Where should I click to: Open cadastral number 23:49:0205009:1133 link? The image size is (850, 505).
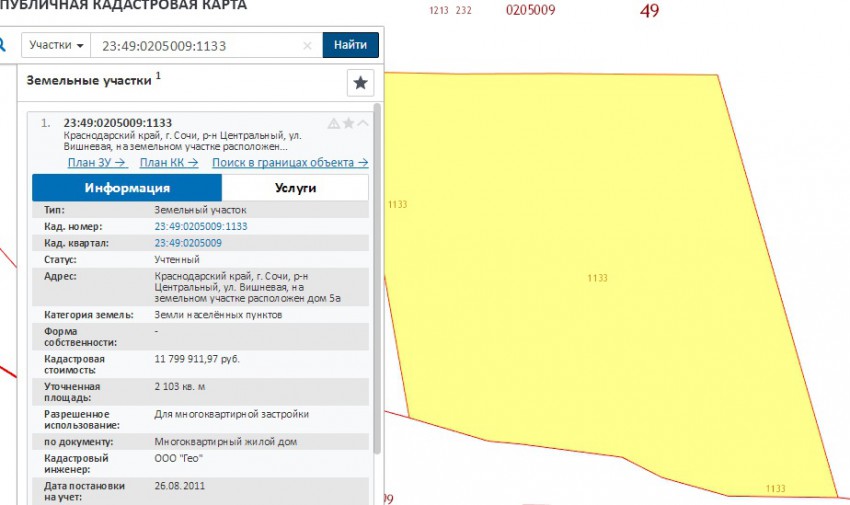pos(200,227)
